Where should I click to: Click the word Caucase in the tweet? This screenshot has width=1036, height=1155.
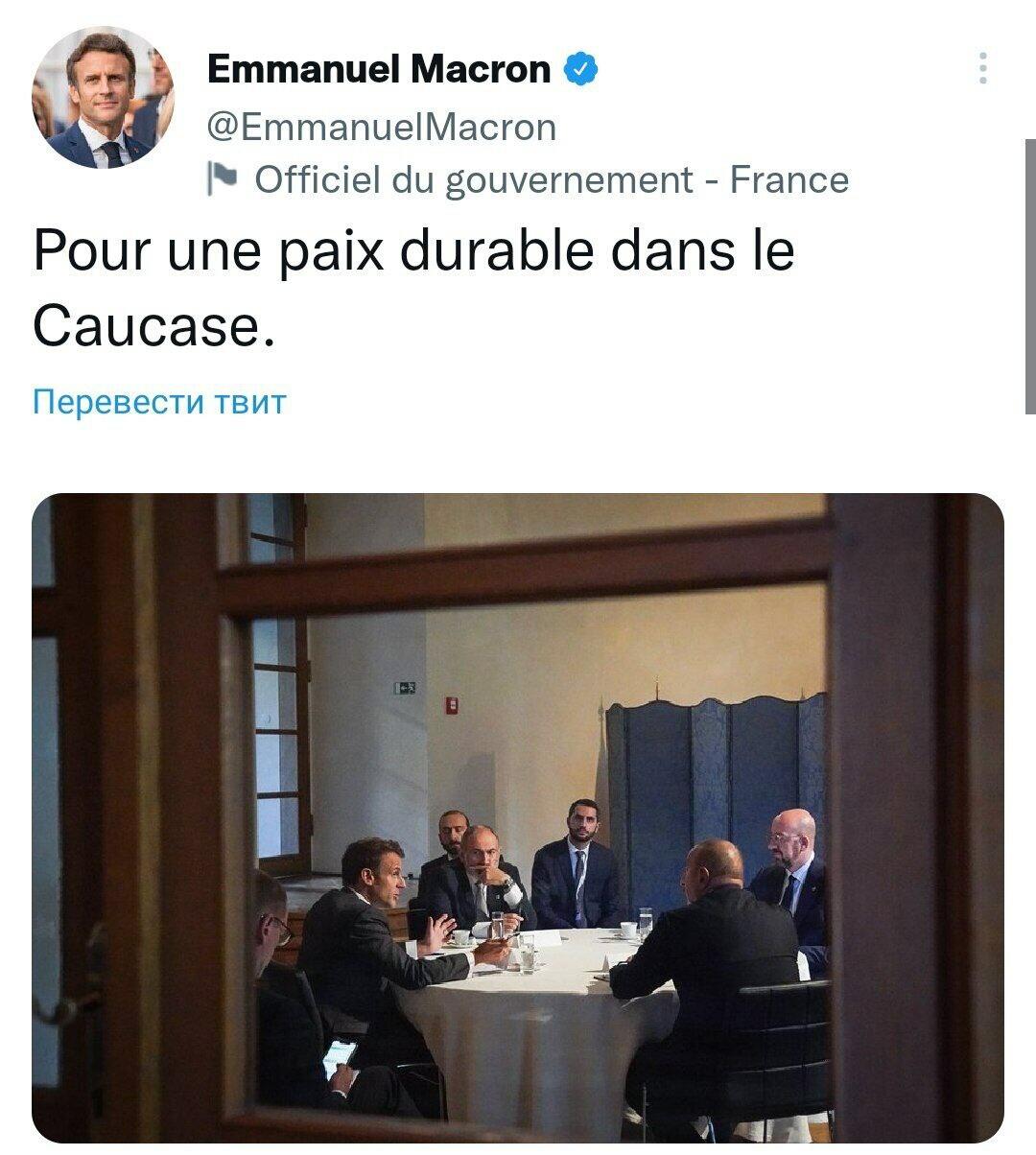(147, 327)
